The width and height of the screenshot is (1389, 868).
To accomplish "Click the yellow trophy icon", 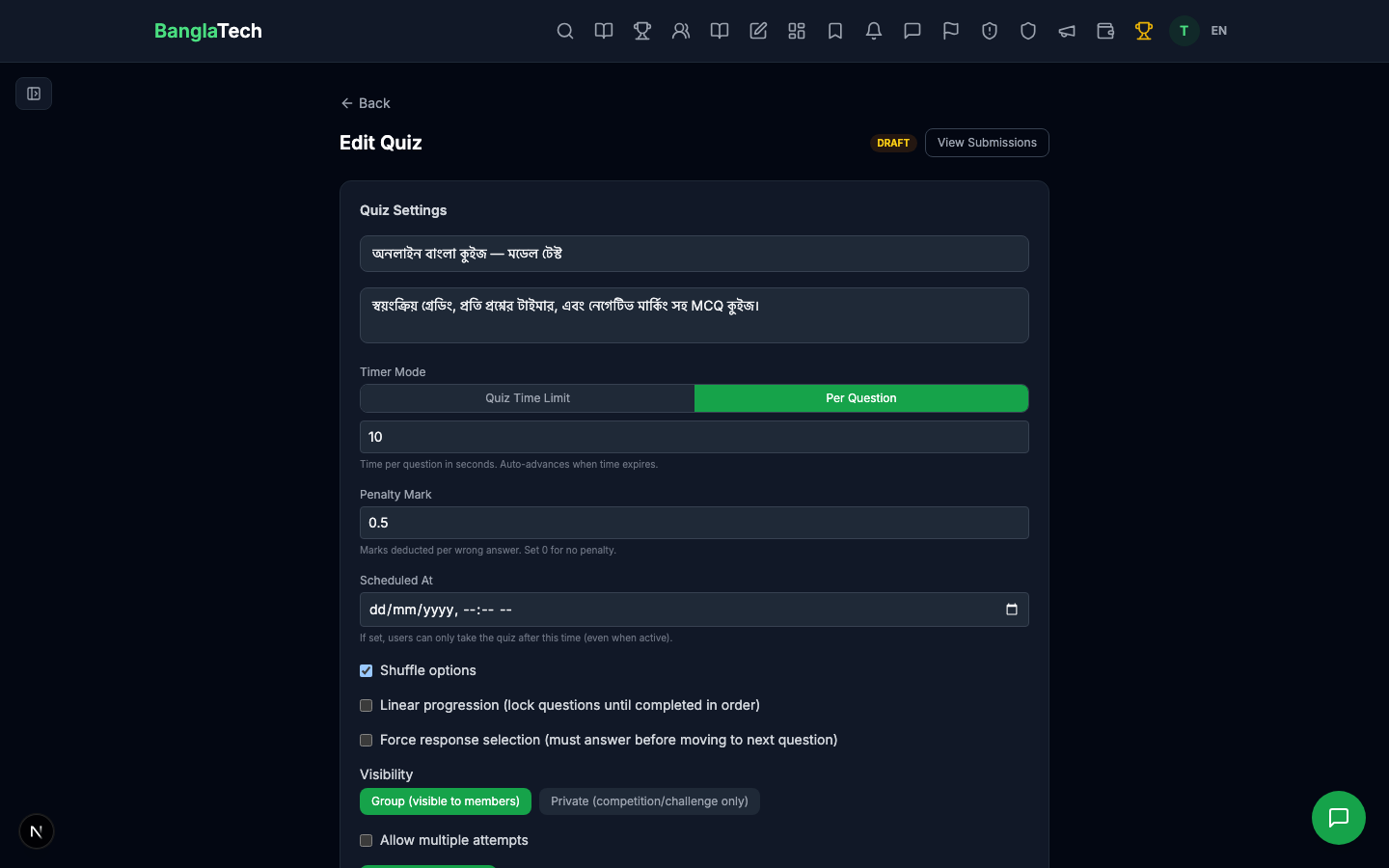I will pos(1144,31).
